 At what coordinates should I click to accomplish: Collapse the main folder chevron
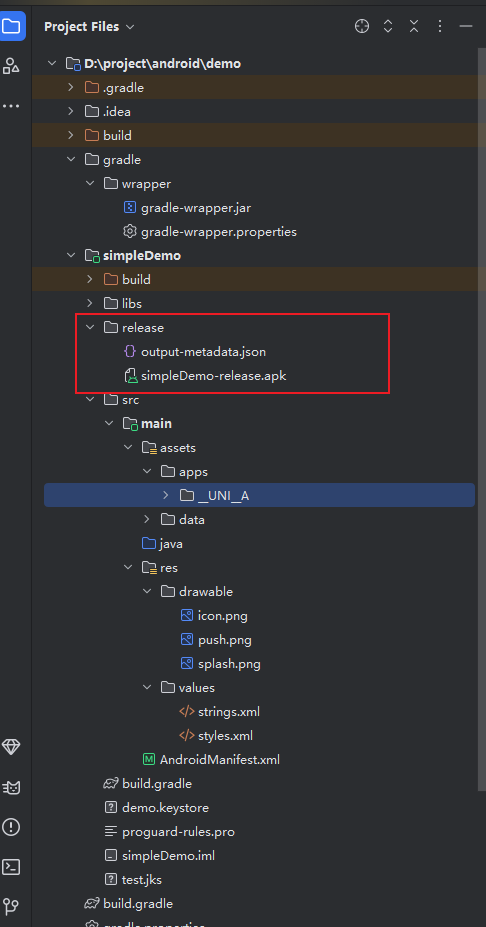pos(109,423)
